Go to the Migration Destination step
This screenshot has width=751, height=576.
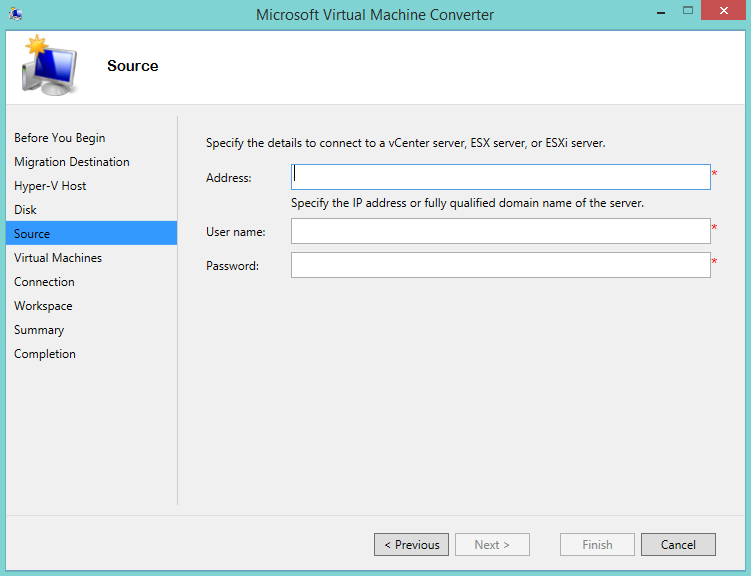[x=72, y=162]
